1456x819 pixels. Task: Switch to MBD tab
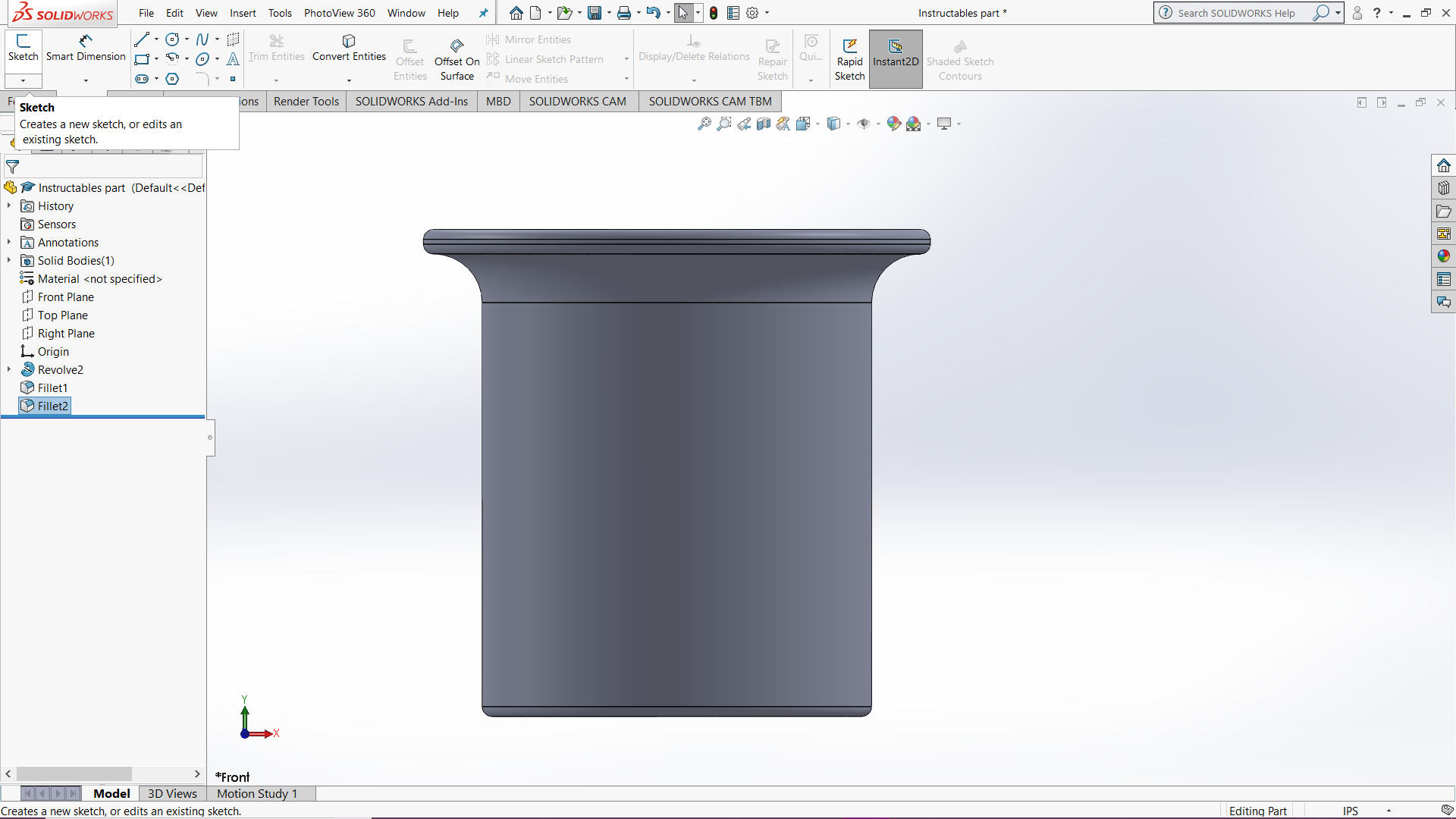pyautogui.click(x=498, y=101)
